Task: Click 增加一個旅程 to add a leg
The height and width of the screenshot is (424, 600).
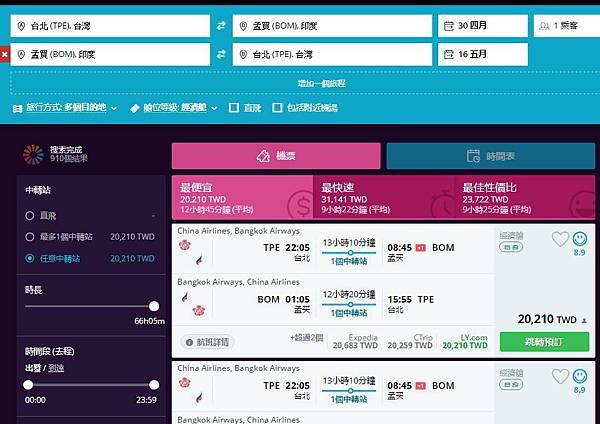Action: tap(321, 83)
